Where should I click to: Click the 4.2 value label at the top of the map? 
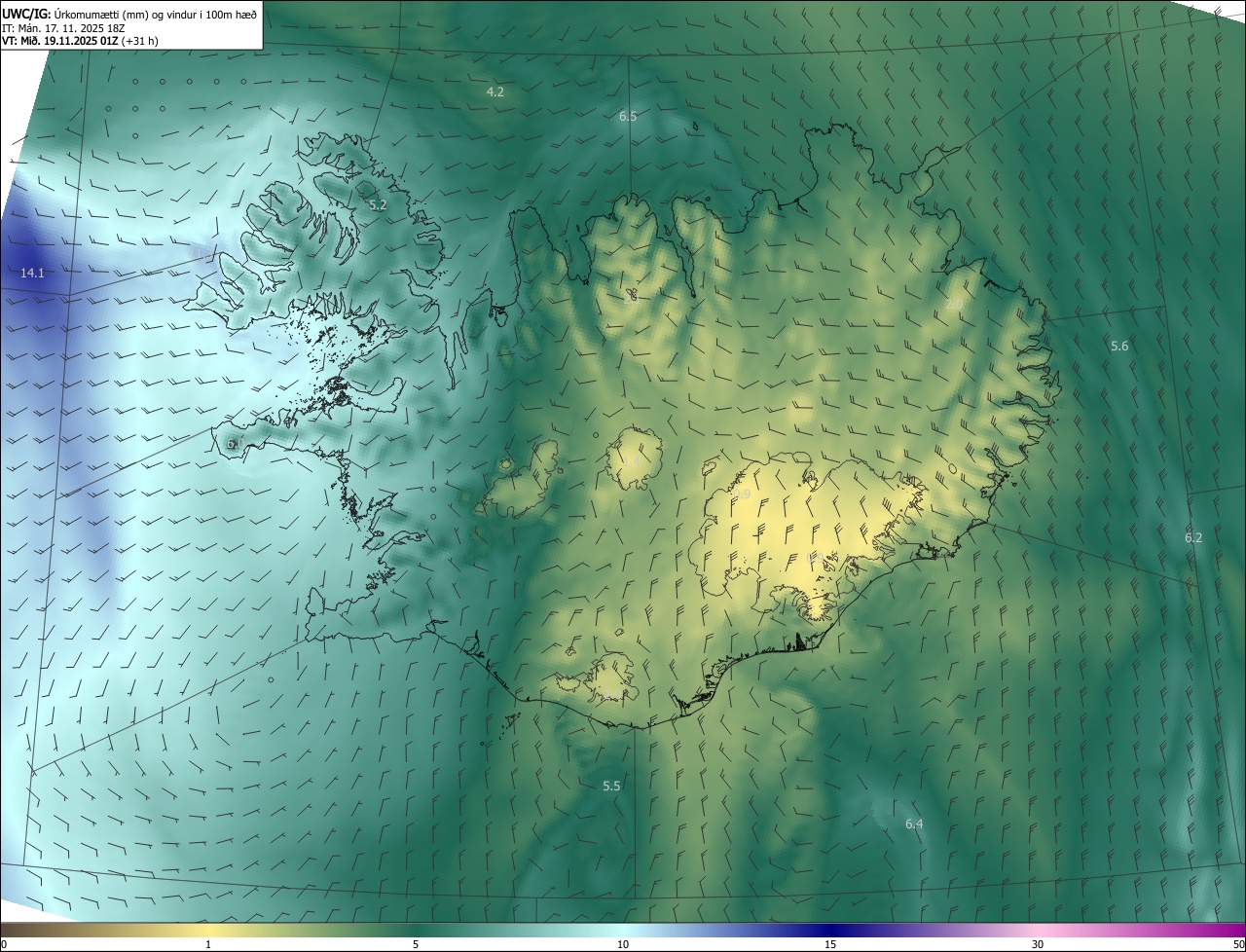click(495, 92)
